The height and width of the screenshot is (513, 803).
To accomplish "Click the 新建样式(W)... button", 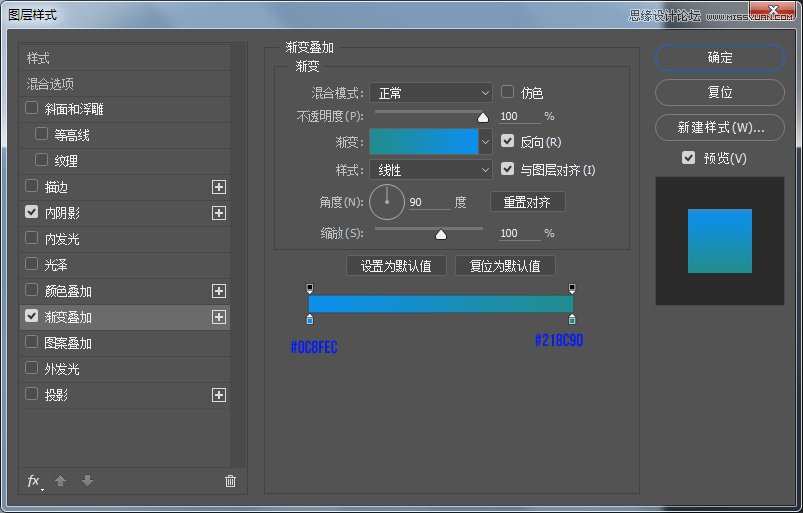I will tap(720, 127).
